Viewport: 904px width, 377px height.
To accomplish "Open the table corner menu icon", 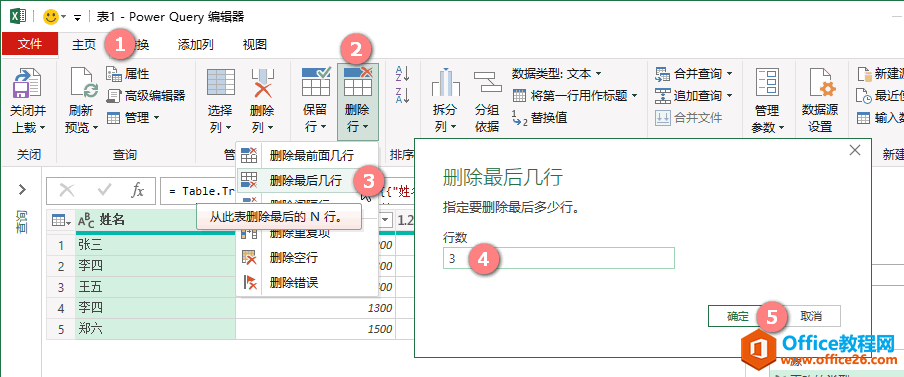I will tap(61, 220).
